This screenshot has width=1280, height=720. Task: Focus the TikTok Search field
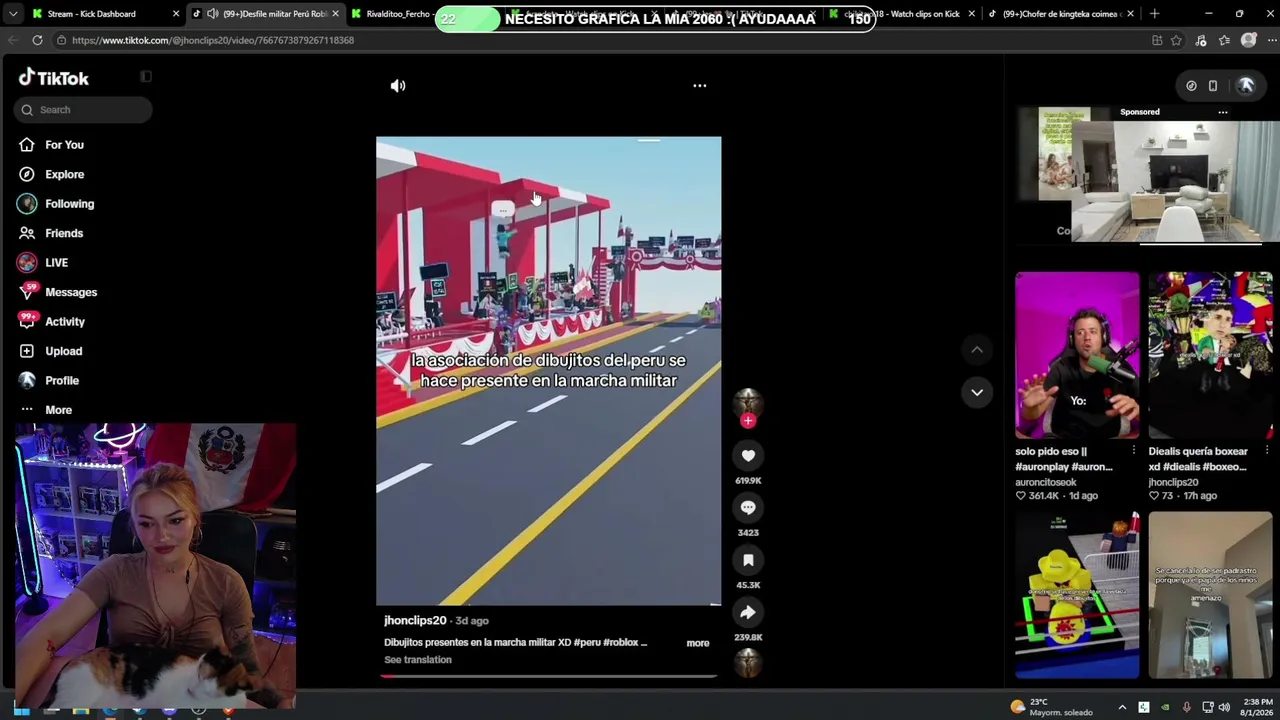[83, 110]
